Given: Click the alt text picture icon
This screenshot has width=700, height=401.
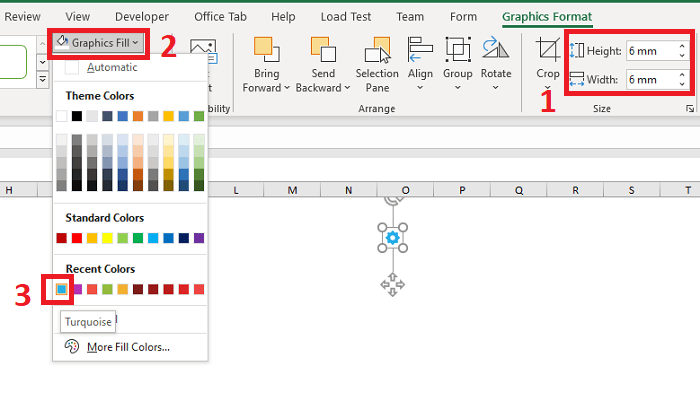Looking at the screenshot, I should (x=203, y=50).
